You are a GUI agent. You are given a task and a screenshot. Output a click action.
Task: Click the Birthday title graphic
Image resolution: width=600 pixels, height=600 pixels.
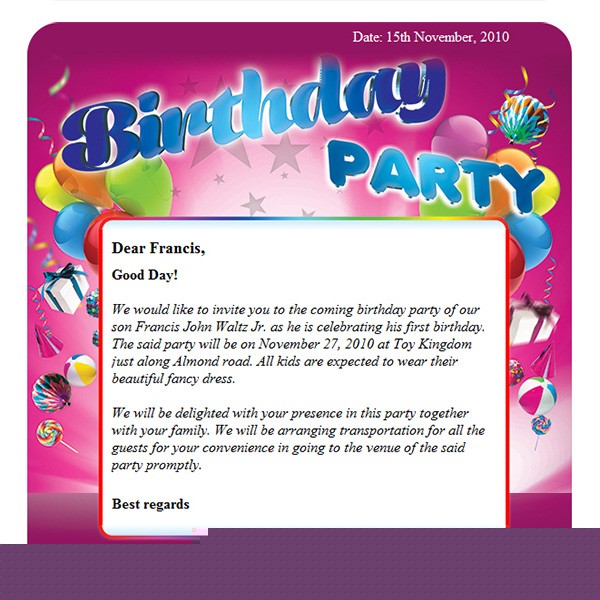[253, 113]
